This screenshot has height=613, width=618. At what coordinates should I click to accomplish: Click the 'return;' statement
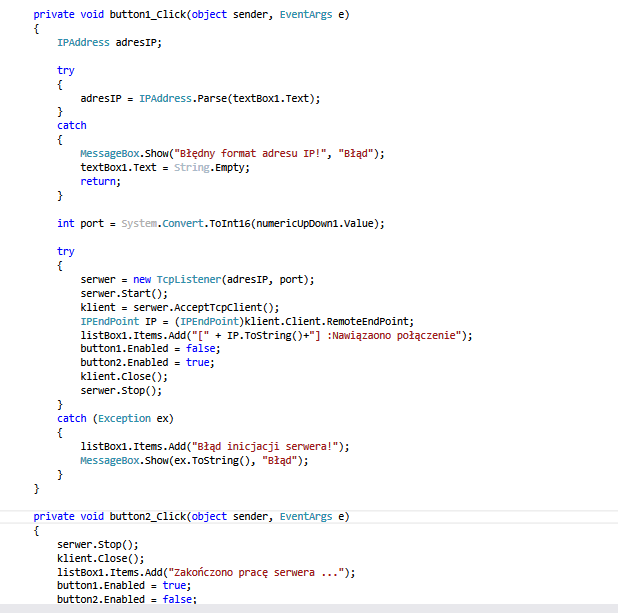point(101,181)
